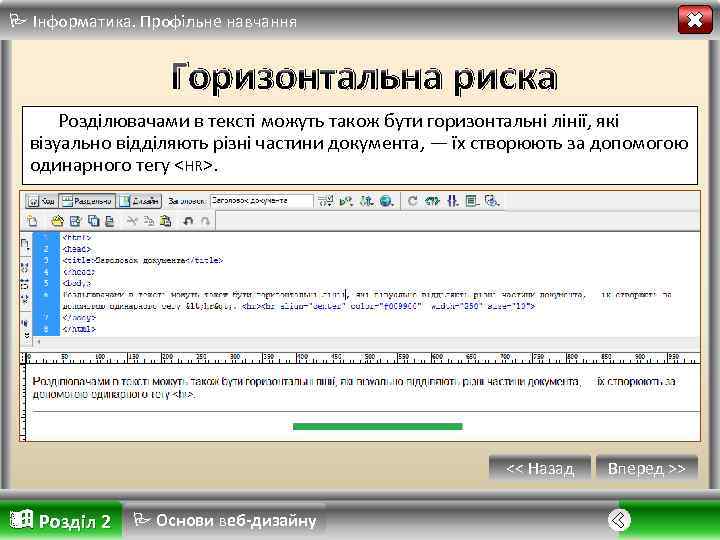
Task: Click the blue visual aids bars icon
Action: click(x=453, y=201)
